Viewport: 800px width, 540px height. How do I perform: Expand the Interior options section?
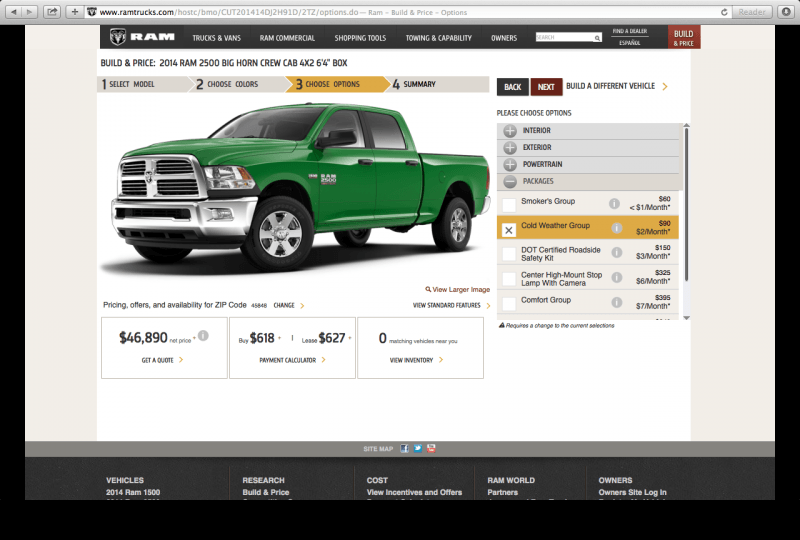[588, 131]
